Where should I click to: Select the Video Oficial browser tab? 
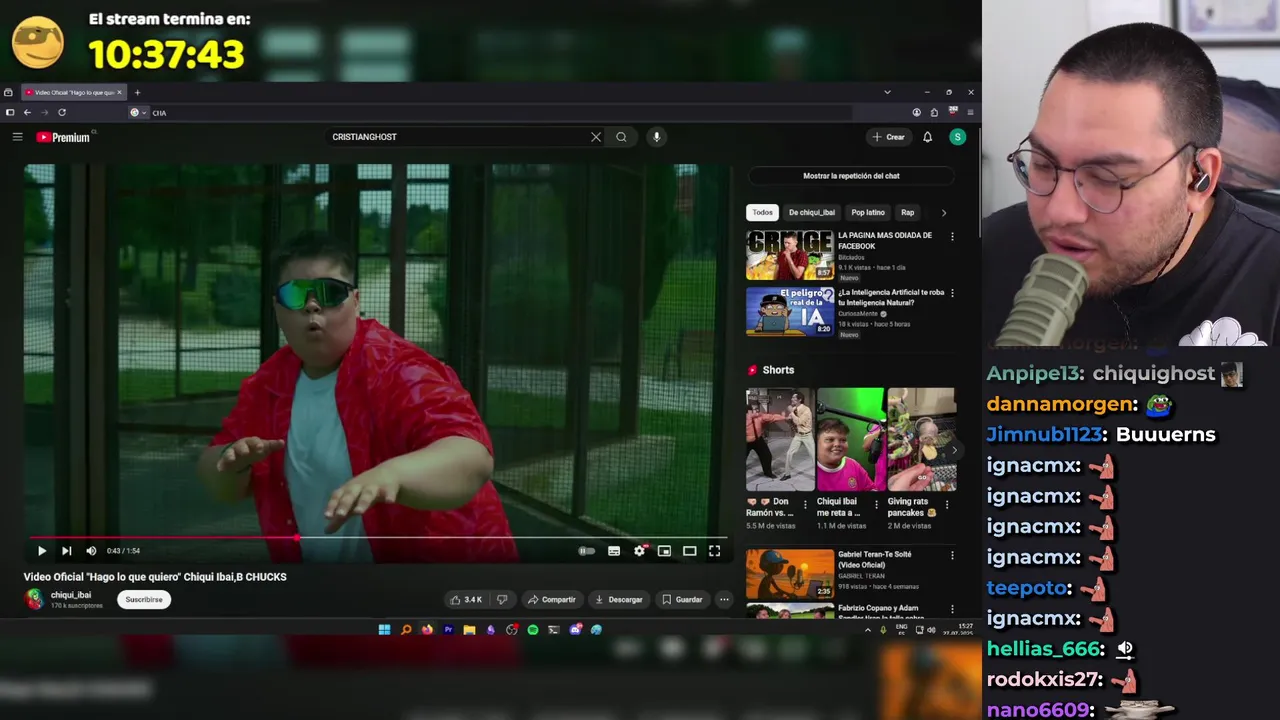tap(72, 93)
